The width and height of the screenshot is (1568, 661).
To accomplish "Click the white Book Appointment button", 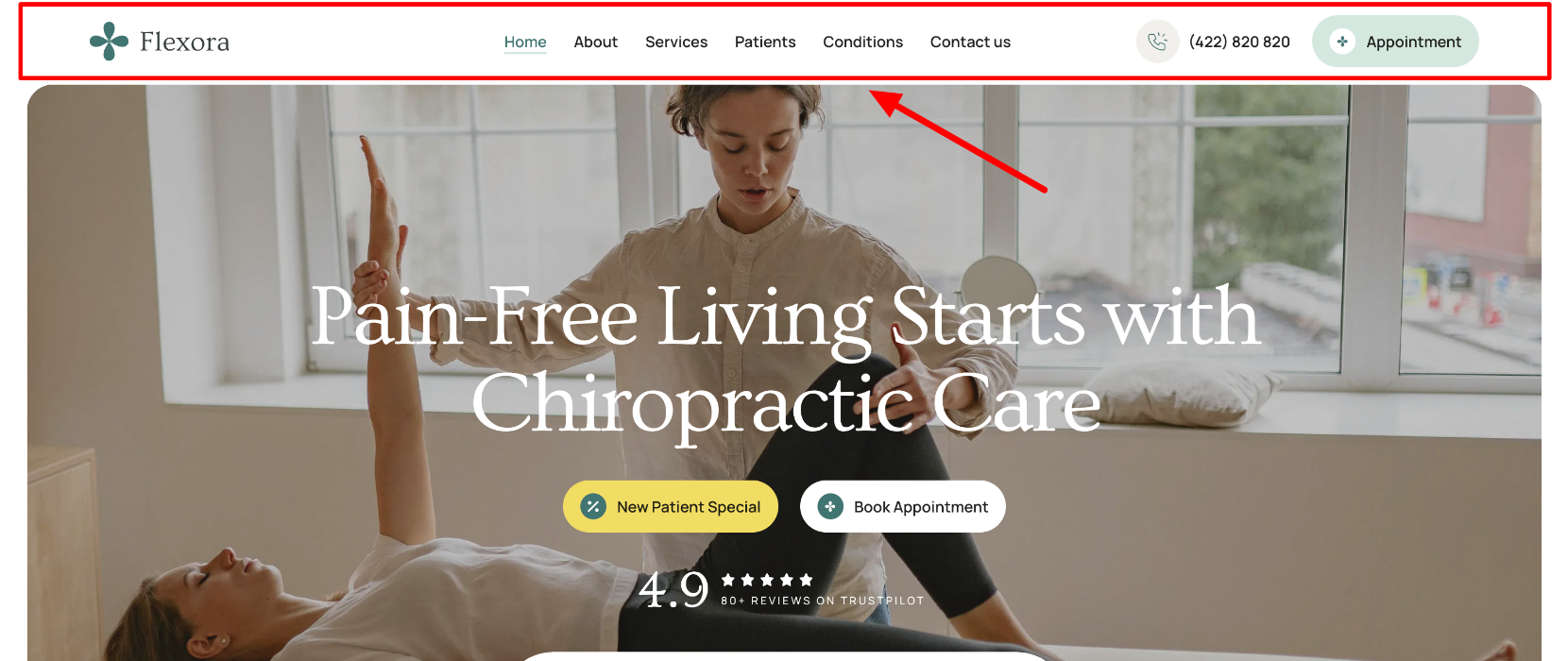I will pyautogui.click(x=903, y=507).
